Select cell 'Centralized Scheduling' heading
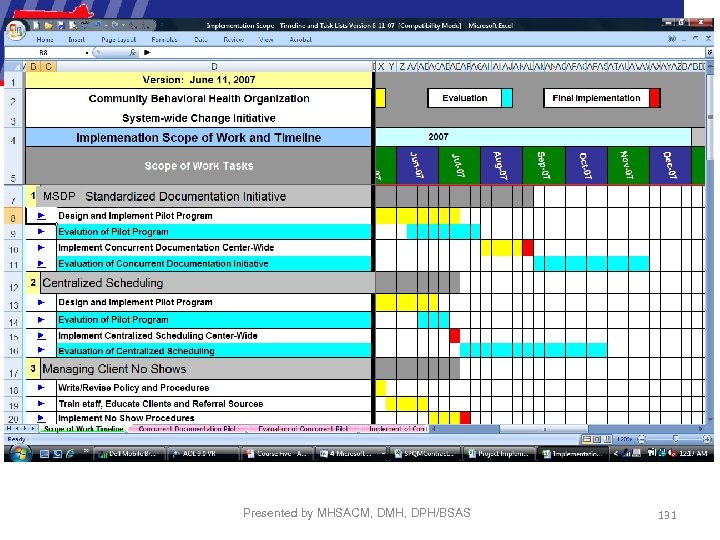 point(206,283)
